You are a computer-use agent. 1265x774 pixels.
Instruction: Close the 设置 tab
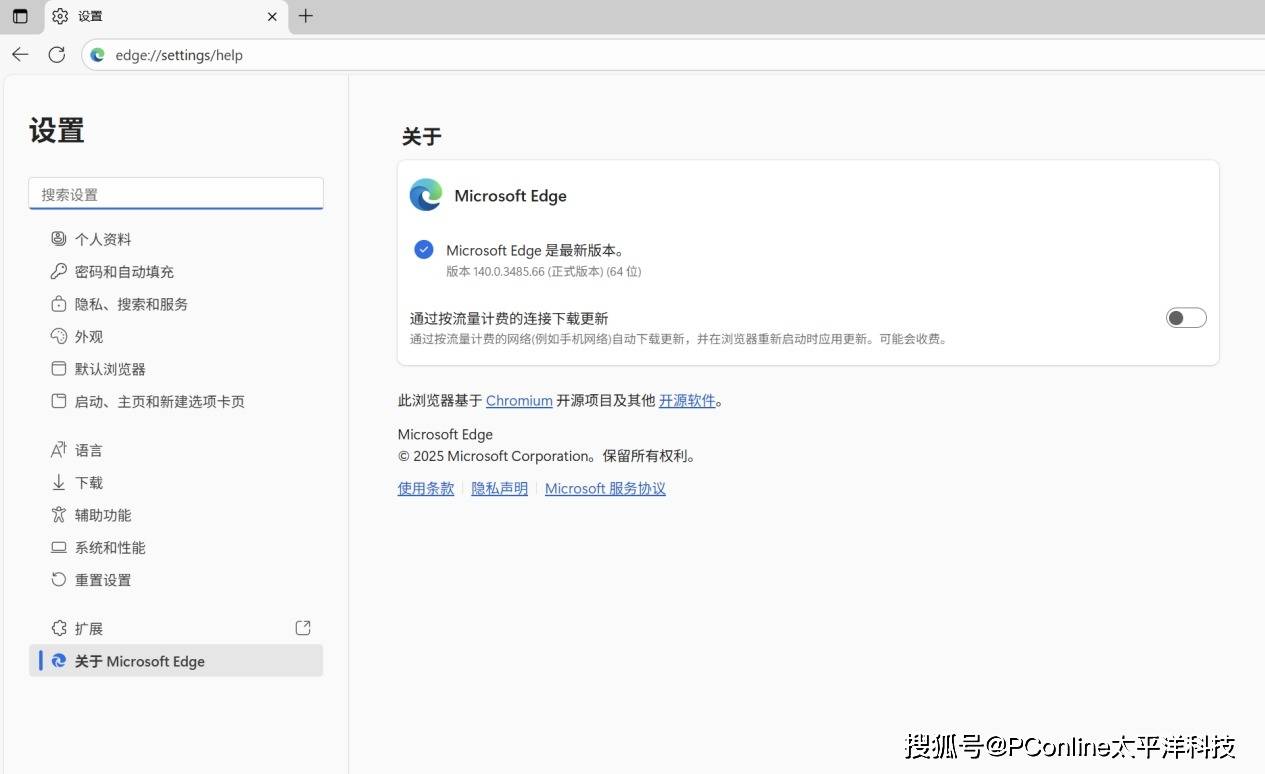pos(273,16)
